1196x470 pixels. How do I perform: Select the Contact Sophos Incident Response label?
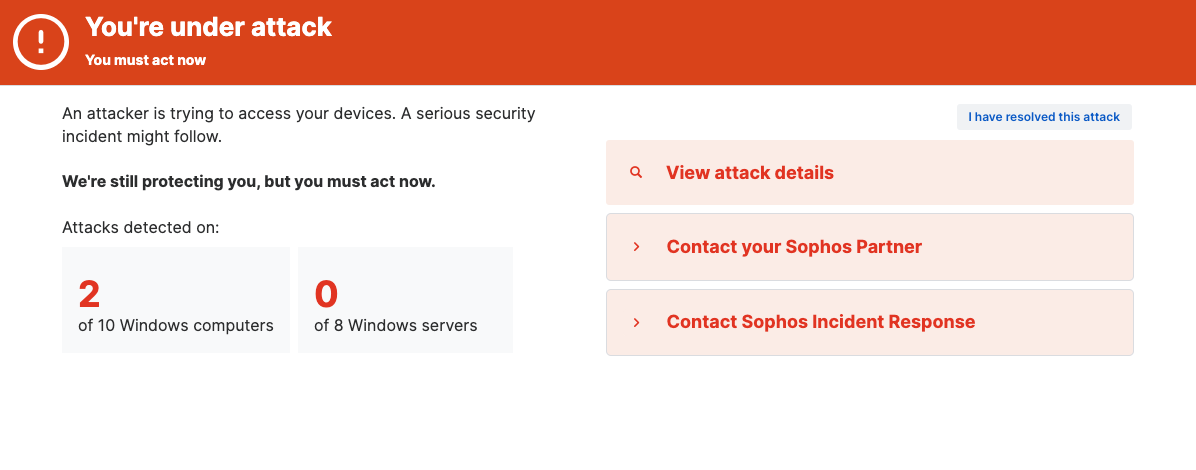tap(820, 322)
